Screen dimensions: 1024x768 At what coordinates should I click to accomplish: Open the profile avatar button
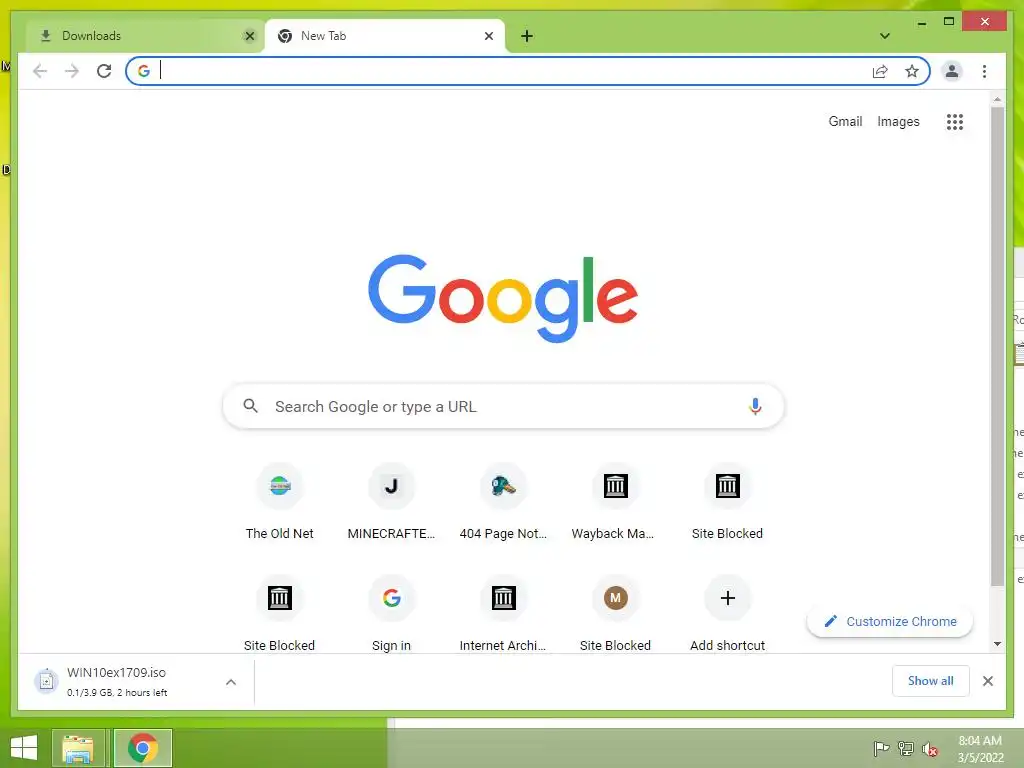(952, 71)
